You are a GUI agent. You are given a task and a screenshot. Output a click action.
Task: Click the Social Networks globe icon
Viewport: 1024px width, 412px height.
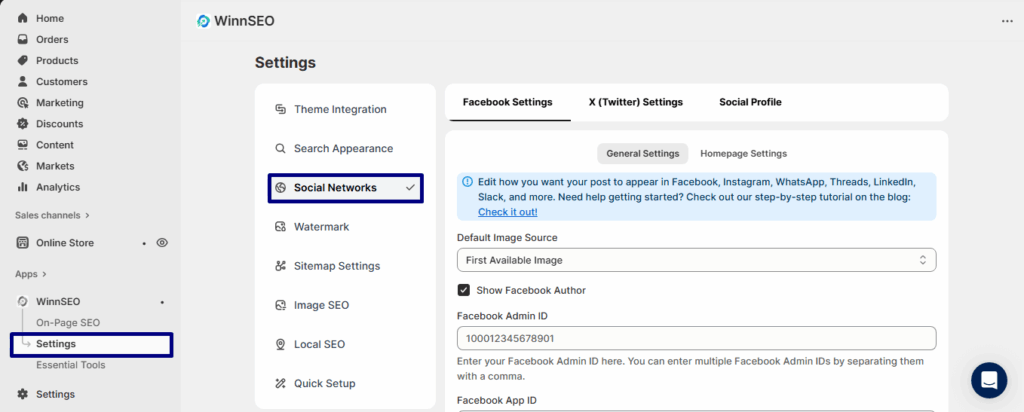pyautogui.click(x=280, y=187)
